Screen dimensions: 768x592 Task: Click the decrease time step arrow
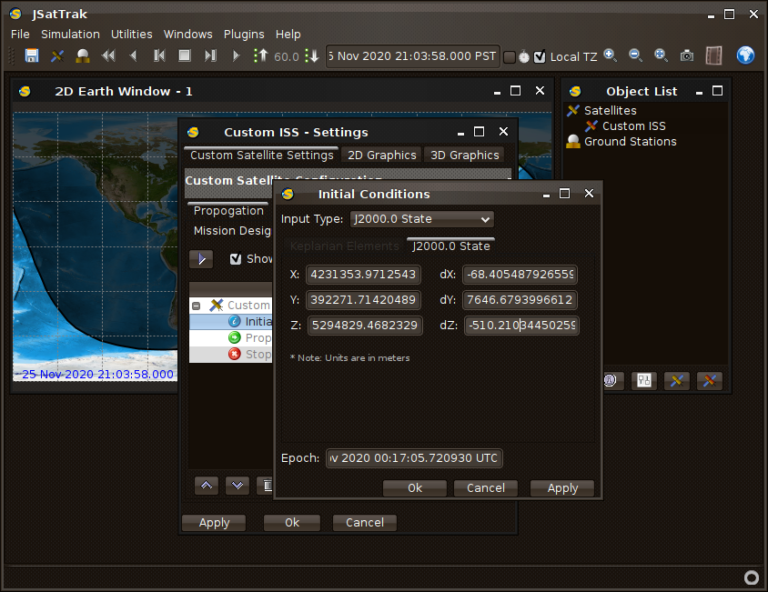click(x=312, y=56)
